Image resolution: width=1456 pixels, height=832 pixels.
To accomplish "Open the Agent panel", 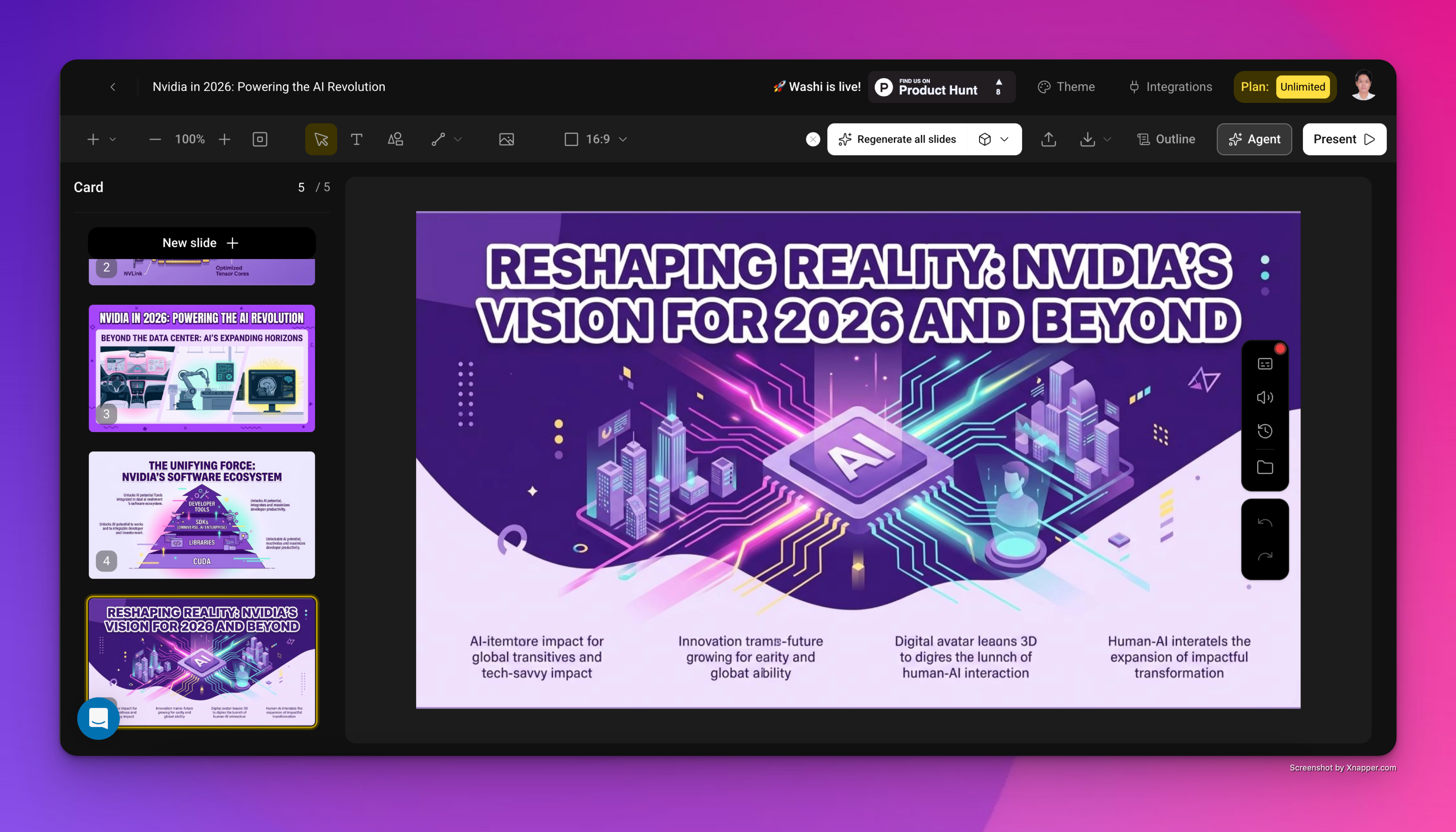I will (1254, 139).
